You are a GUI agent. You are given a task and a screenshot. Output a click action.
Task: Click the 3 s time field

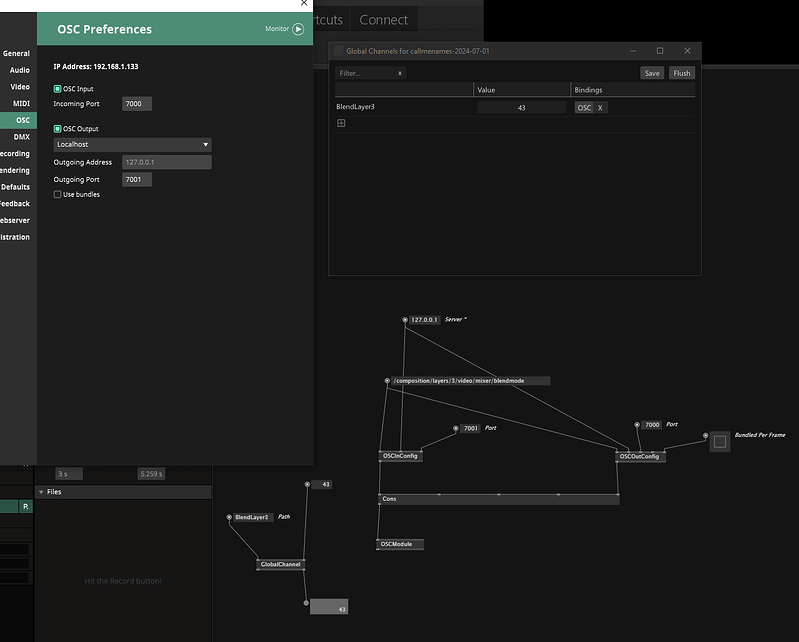click(x=69, y=474)
